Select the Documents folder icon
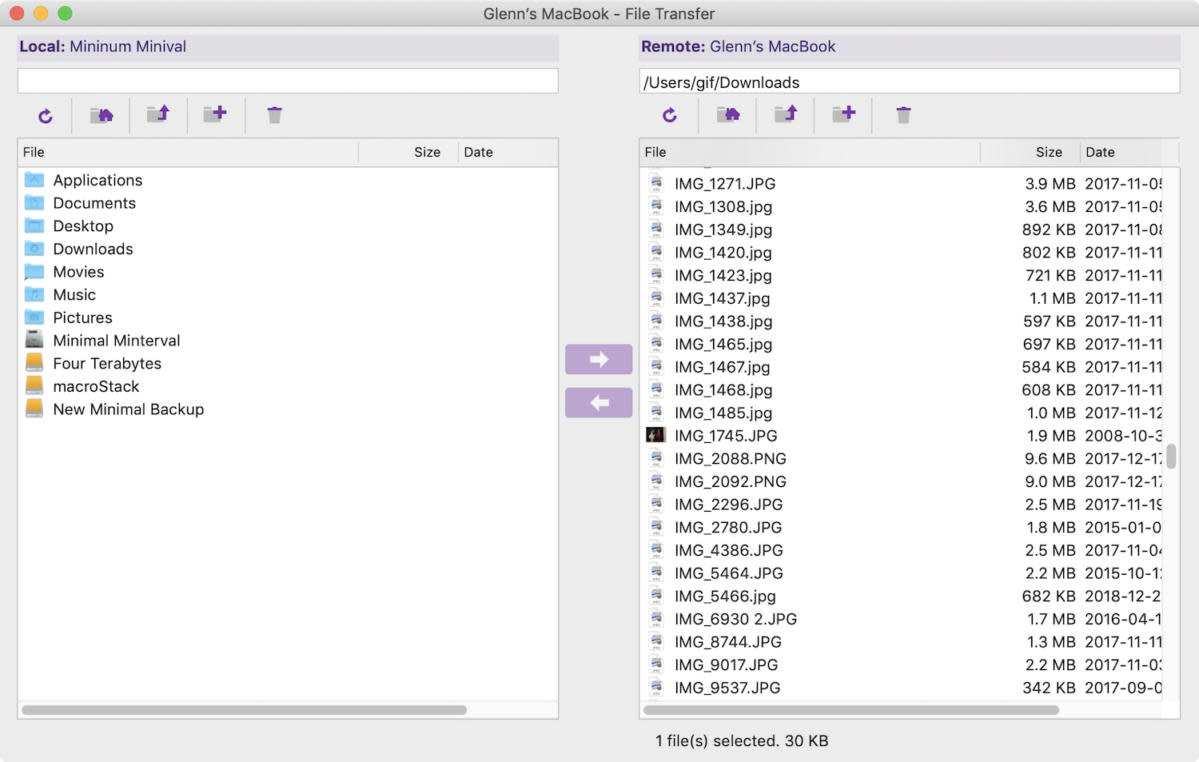 (x=34, y=203)
